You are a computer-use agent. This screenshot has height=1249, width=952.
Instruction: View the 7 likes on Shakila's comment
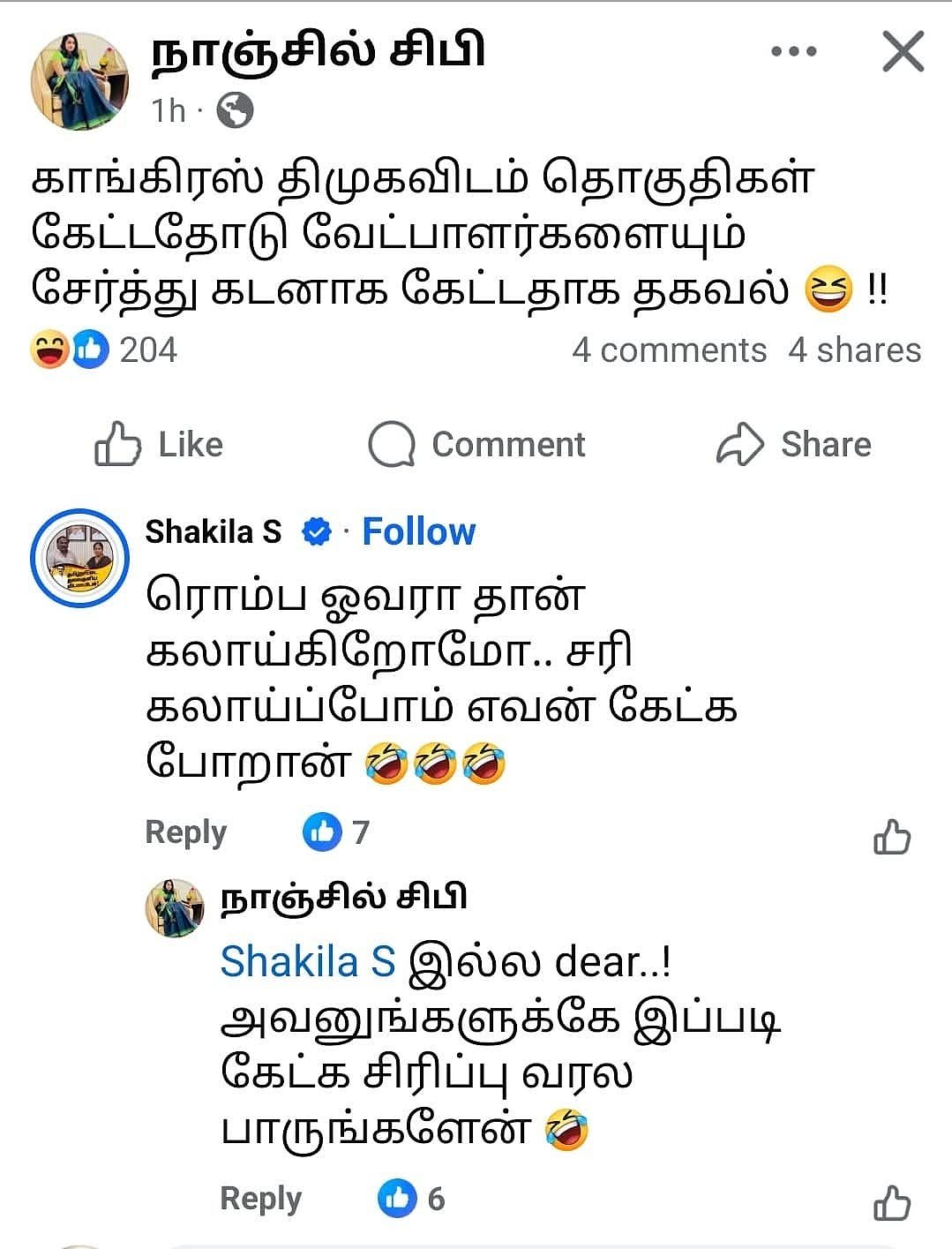(x=336, y=831)
